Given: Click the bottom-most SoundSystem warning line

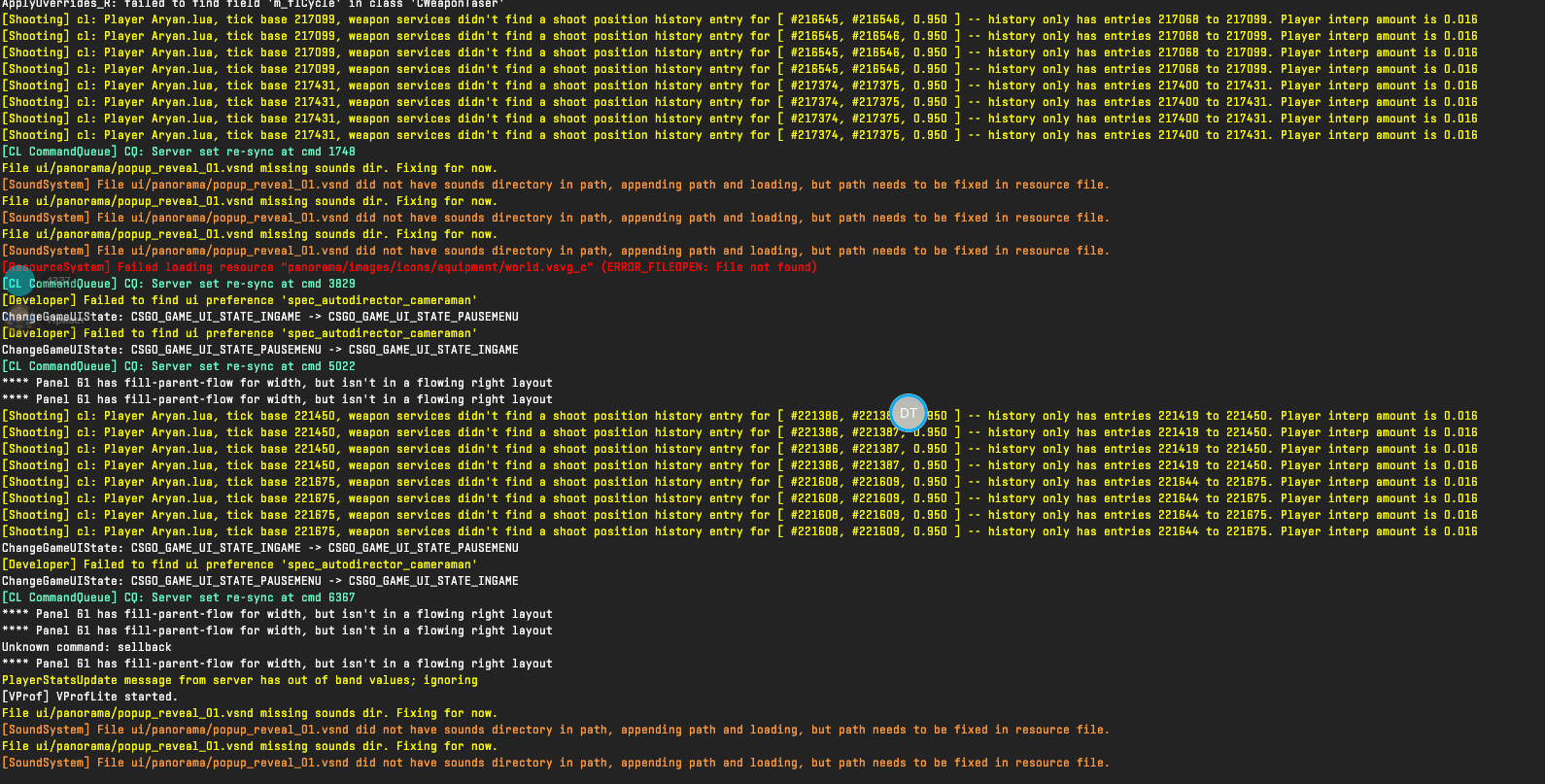Looking at the screenshot, I should click(x=554, y=763).
